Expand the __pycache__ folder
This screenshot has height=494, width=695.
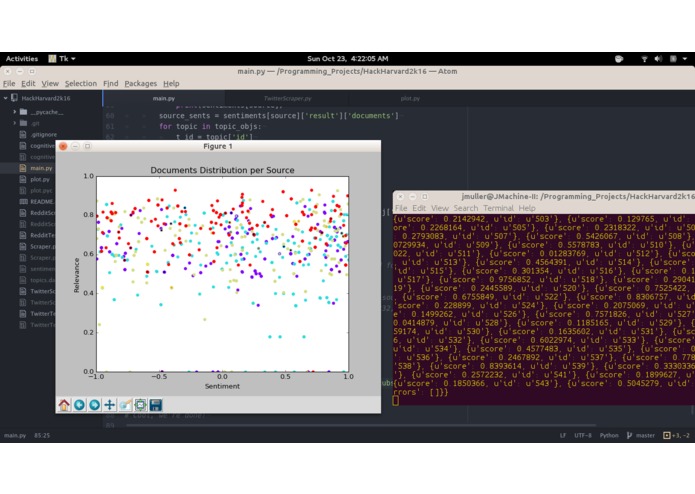coord(15,112)
